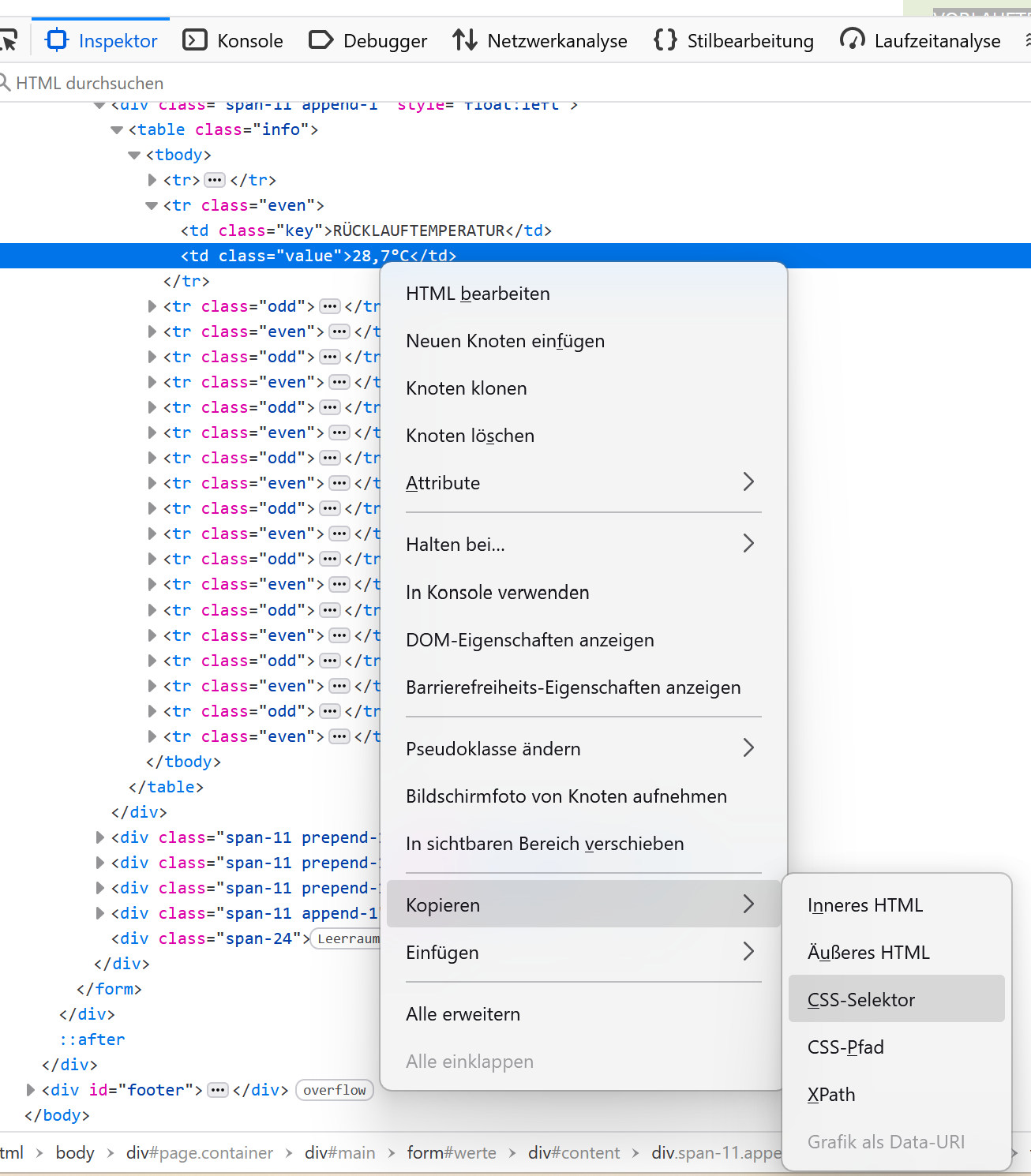Select form#werte in the breadcrumb bar
The height and width of the screenshot is (1176, 1031).
click(x=452, y=1153)
